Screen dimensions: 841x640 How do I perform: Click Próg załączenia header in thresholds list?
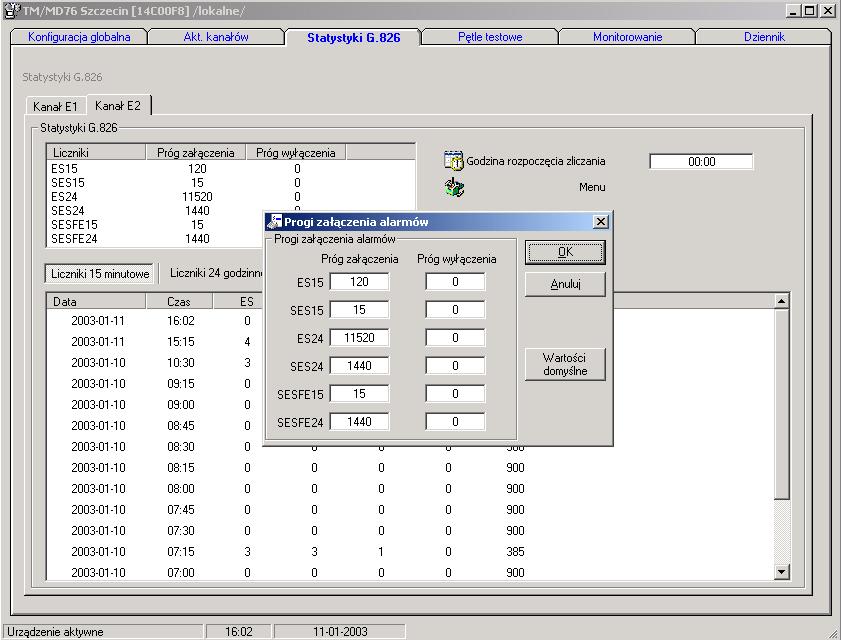196,152
